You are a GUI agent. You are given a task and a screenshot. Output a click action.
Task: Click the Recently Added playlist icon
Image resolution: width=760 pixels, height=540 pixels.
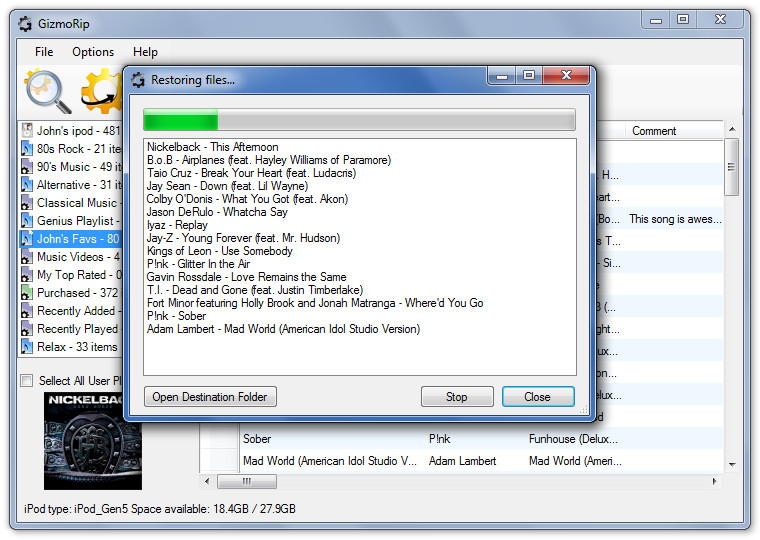click(x=27, y=311)
